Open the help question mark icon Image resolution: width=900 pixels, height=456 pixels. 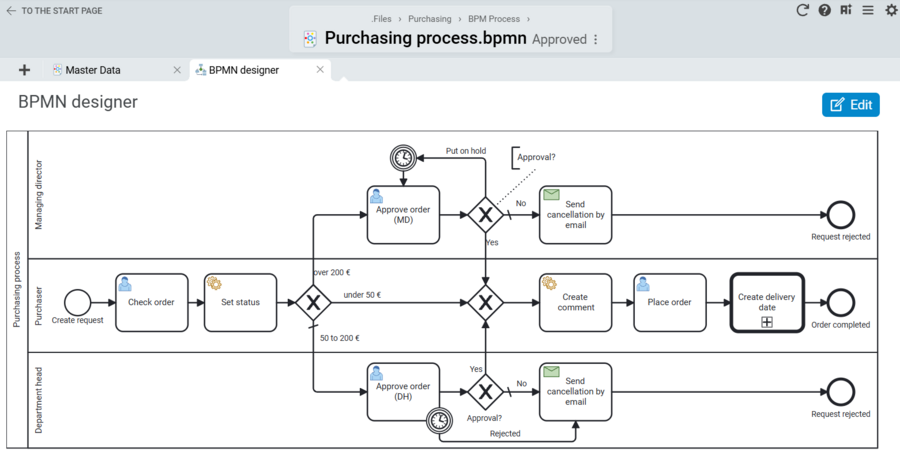pos(825,10)
